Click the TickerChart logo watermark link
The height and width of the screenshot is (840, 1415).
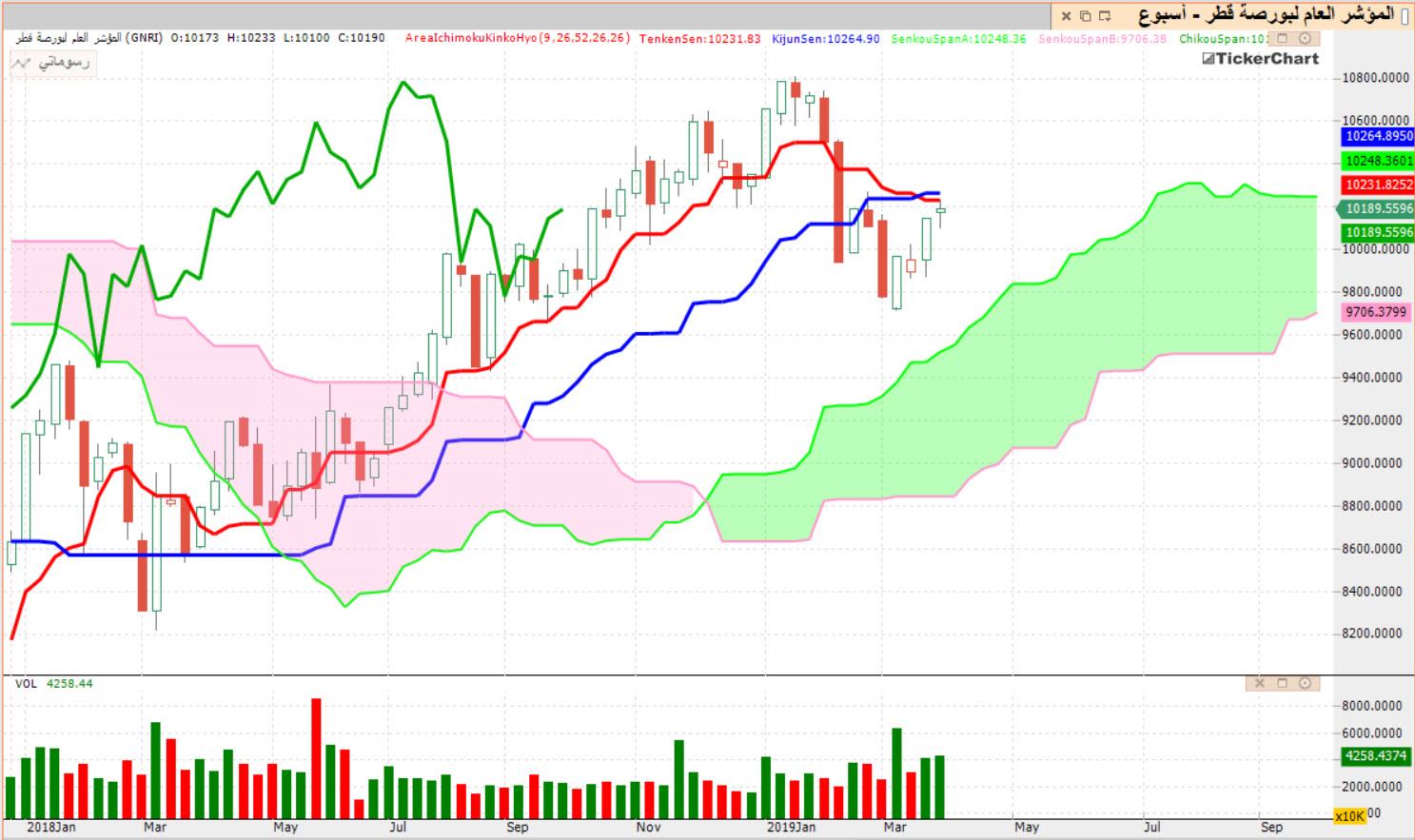1261,59
